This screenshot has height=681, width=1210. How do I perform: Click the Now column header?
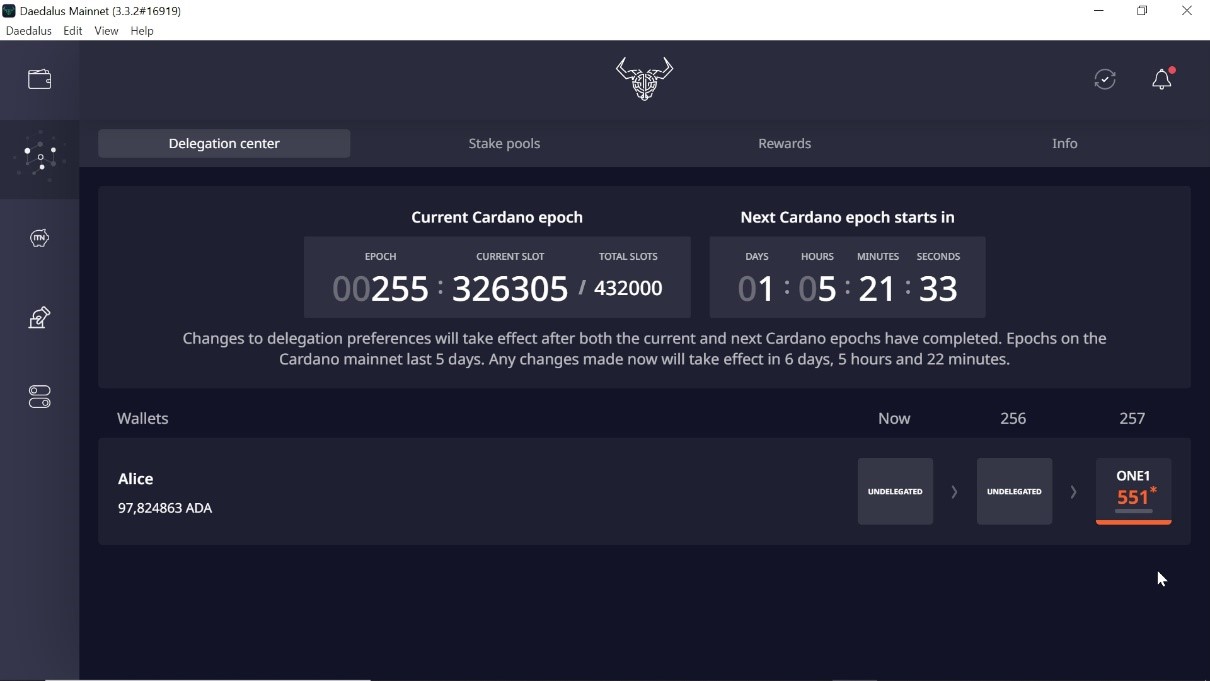(x=894, y=418)
